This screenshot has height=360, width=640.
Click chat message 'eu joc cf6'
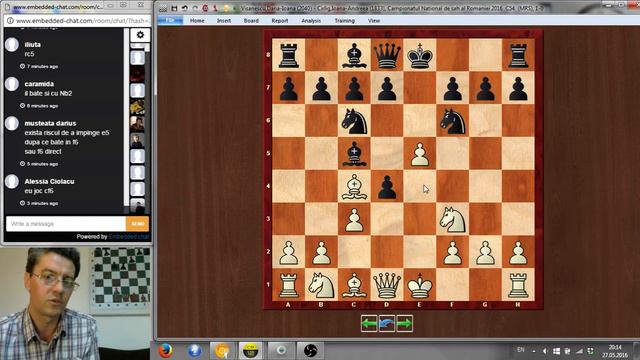39,191
